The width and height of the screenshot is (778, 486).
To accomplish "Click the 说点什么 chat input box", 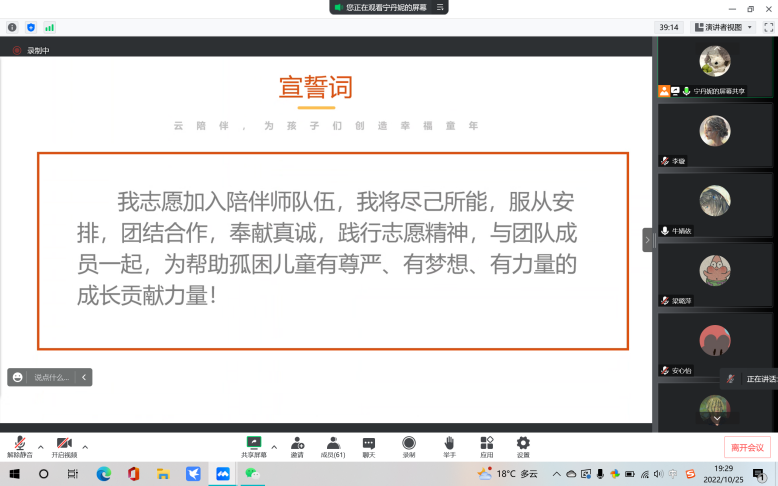I will point(51,377).
